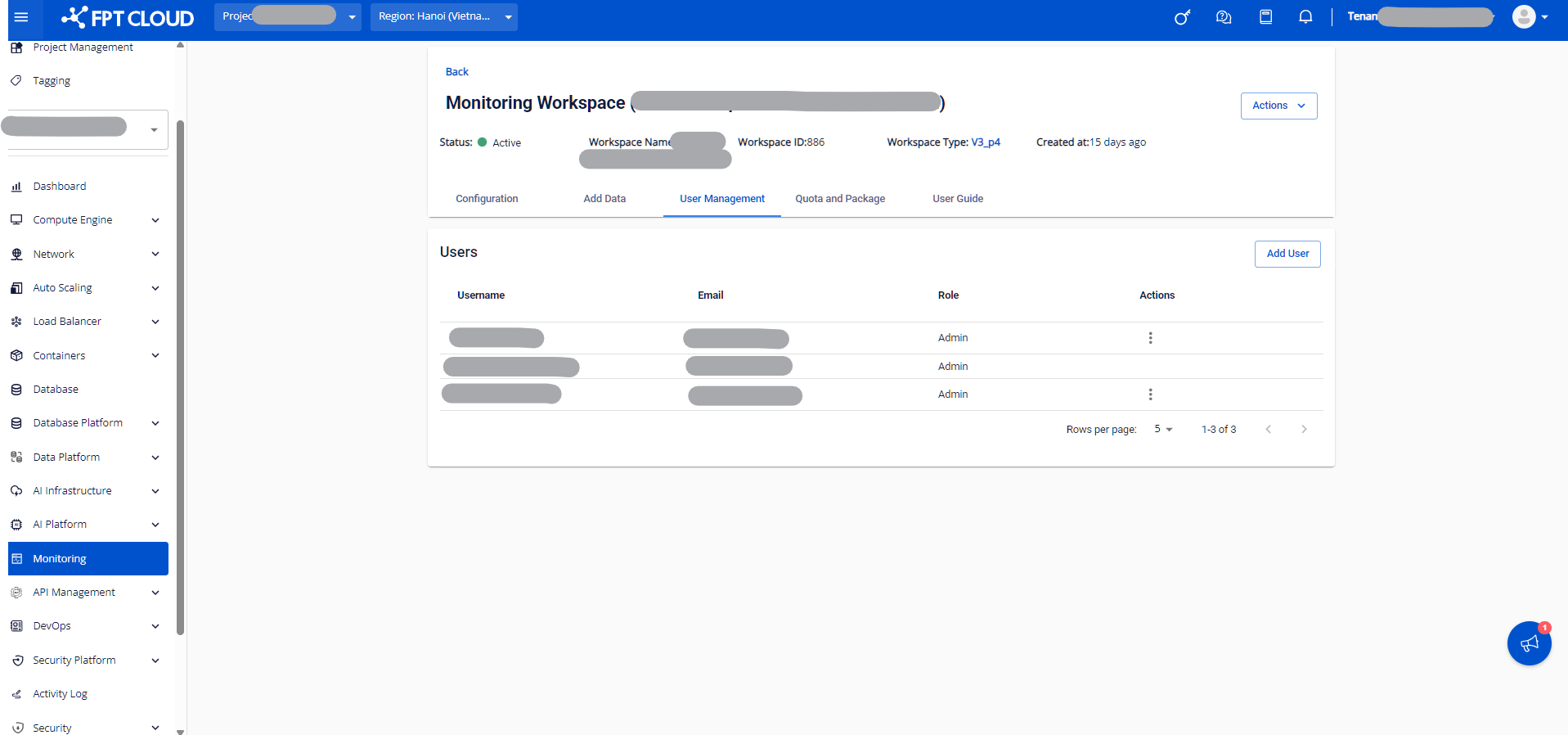The width and height of the screenshot is (1568, 735).
Task: Click the documentation book icon in header
Action: (x=1265, y=17)
